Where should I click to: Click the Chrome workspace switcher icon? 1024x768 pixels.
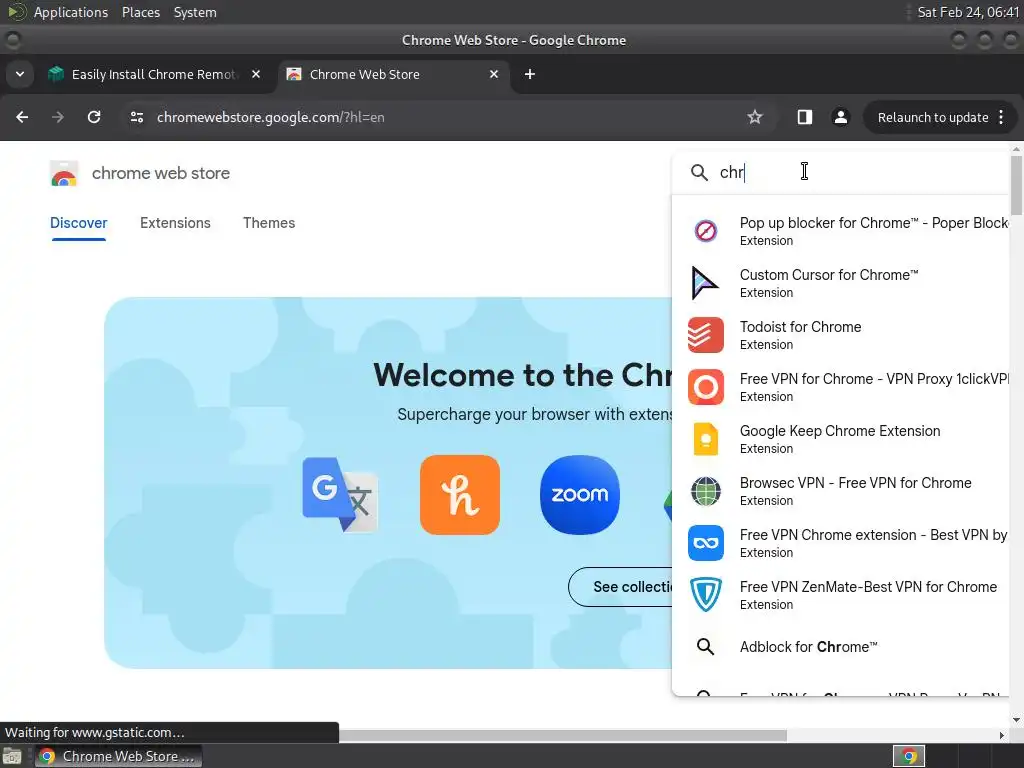click(908, 756)
